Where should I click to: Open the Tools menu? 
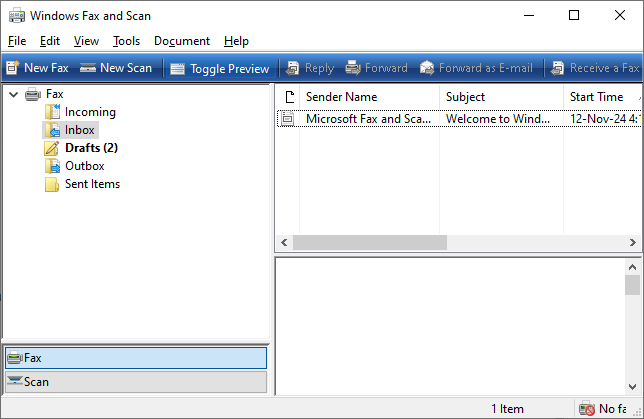coord(126,41)
